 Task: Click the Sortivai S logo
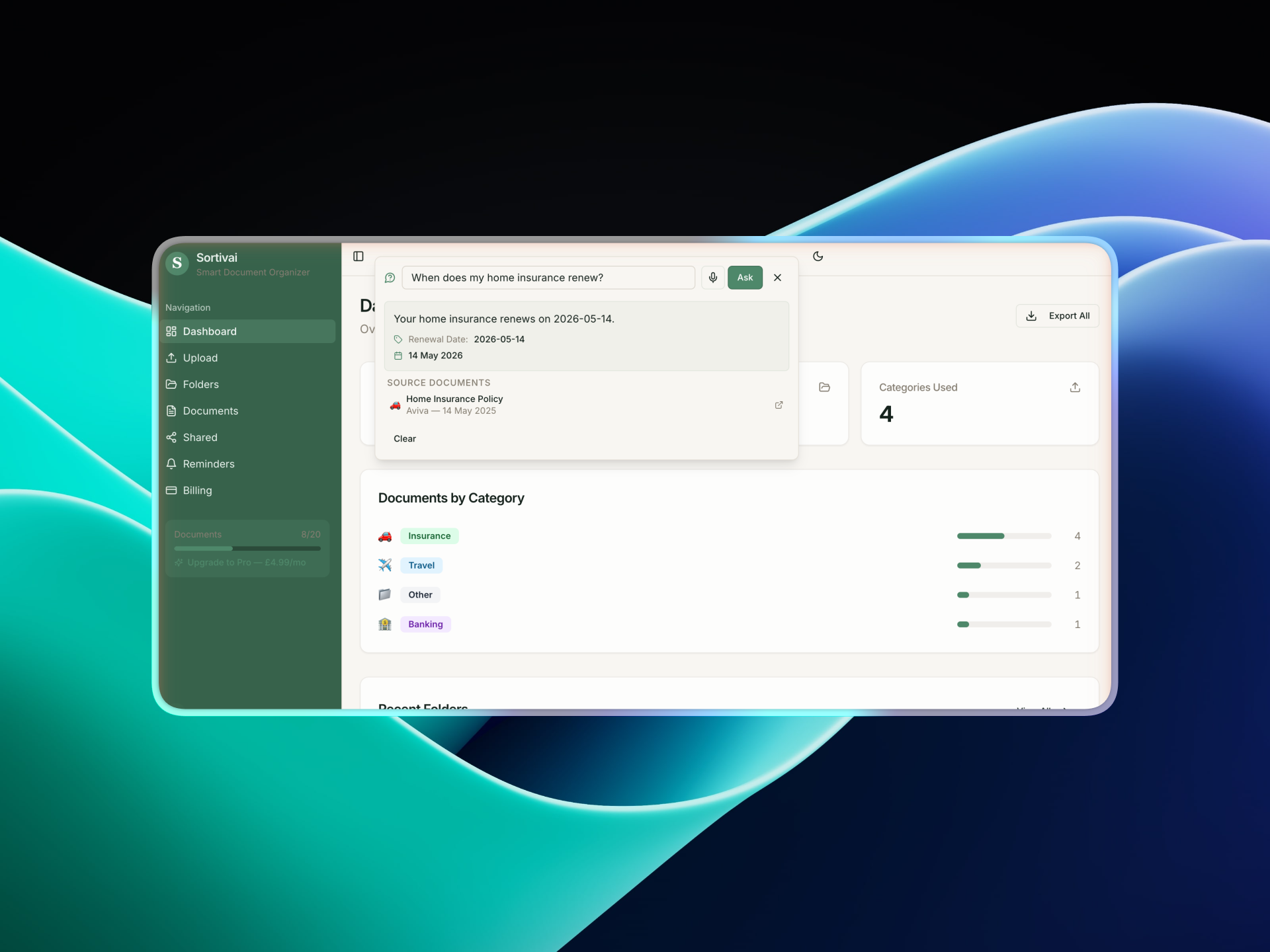(177, 264)
